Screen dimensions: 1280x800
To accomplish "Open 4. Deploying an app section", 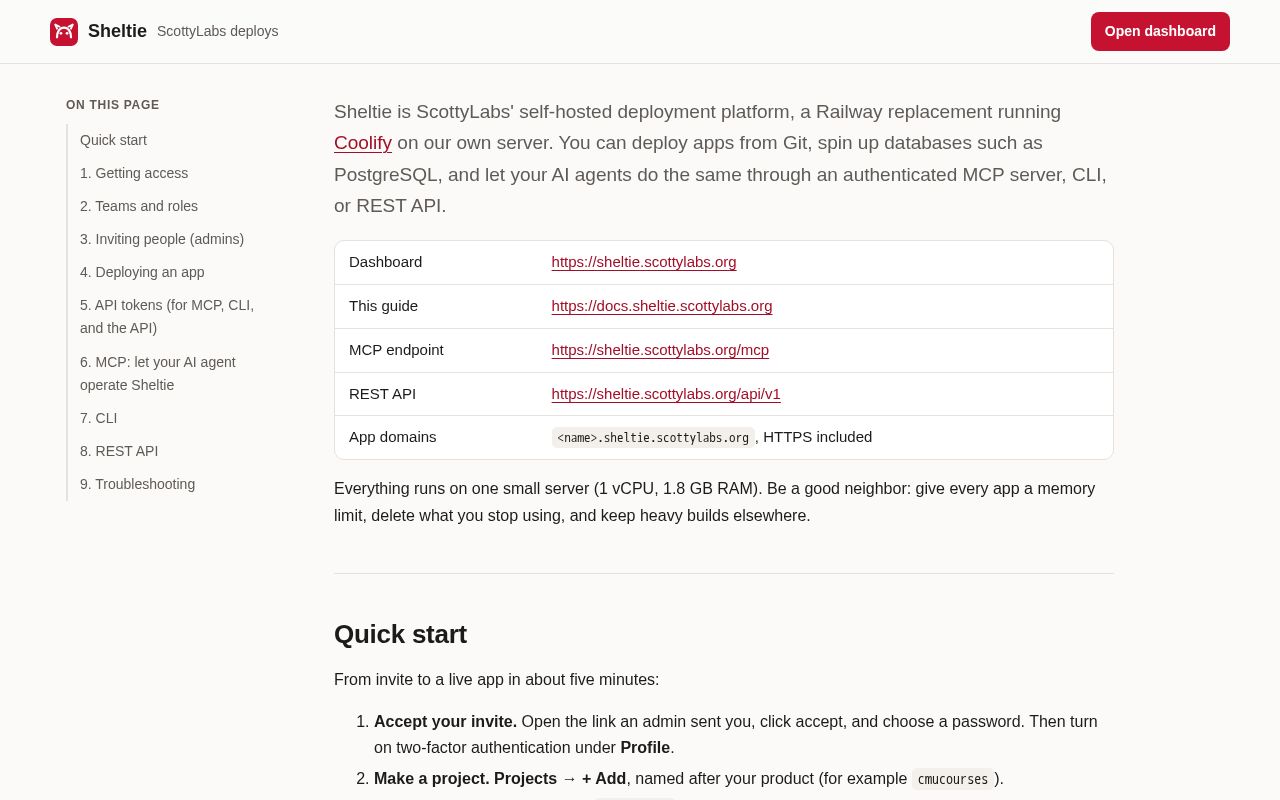I will [142, 272].
